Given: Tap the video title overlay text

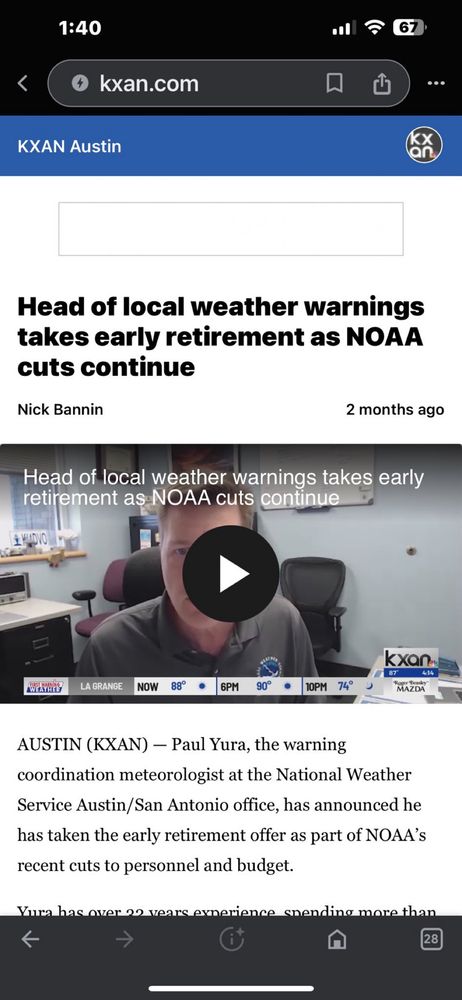Looking at the screenshot, I should 223,488.
